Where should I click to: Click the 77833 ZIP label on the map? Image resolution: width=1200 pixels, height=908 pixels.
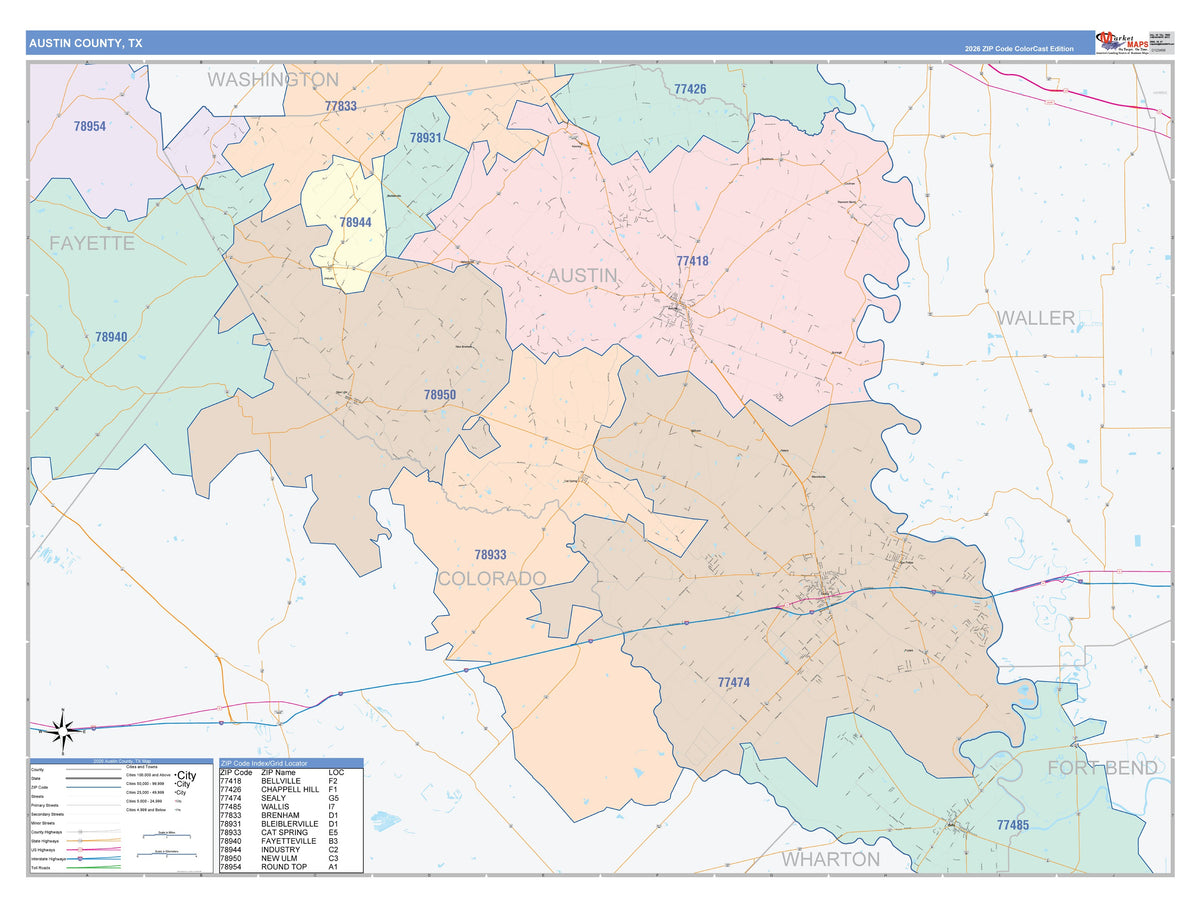[x=341, y=105]
